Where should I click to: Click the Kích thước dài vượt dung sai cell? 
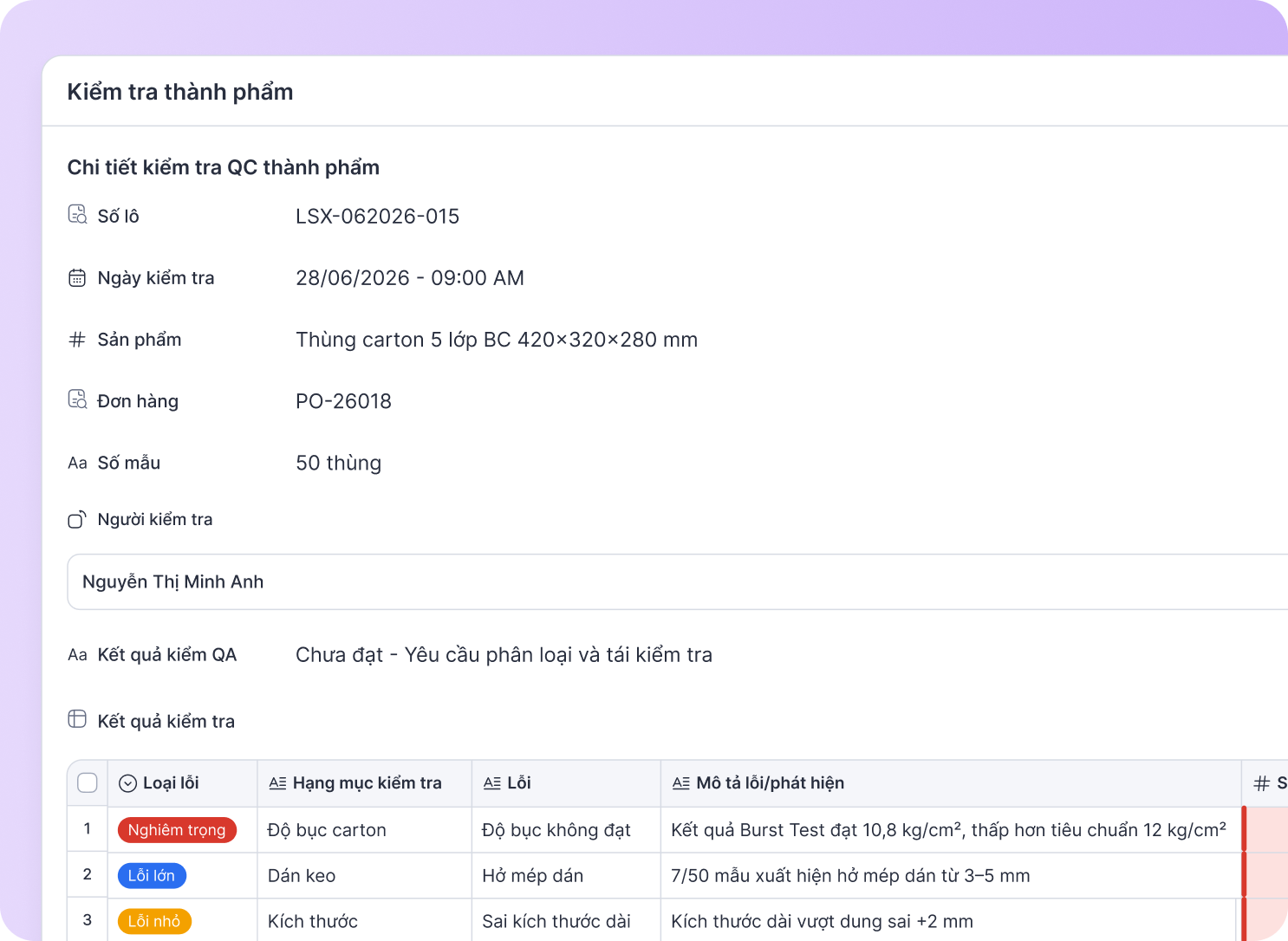point(949,920)
